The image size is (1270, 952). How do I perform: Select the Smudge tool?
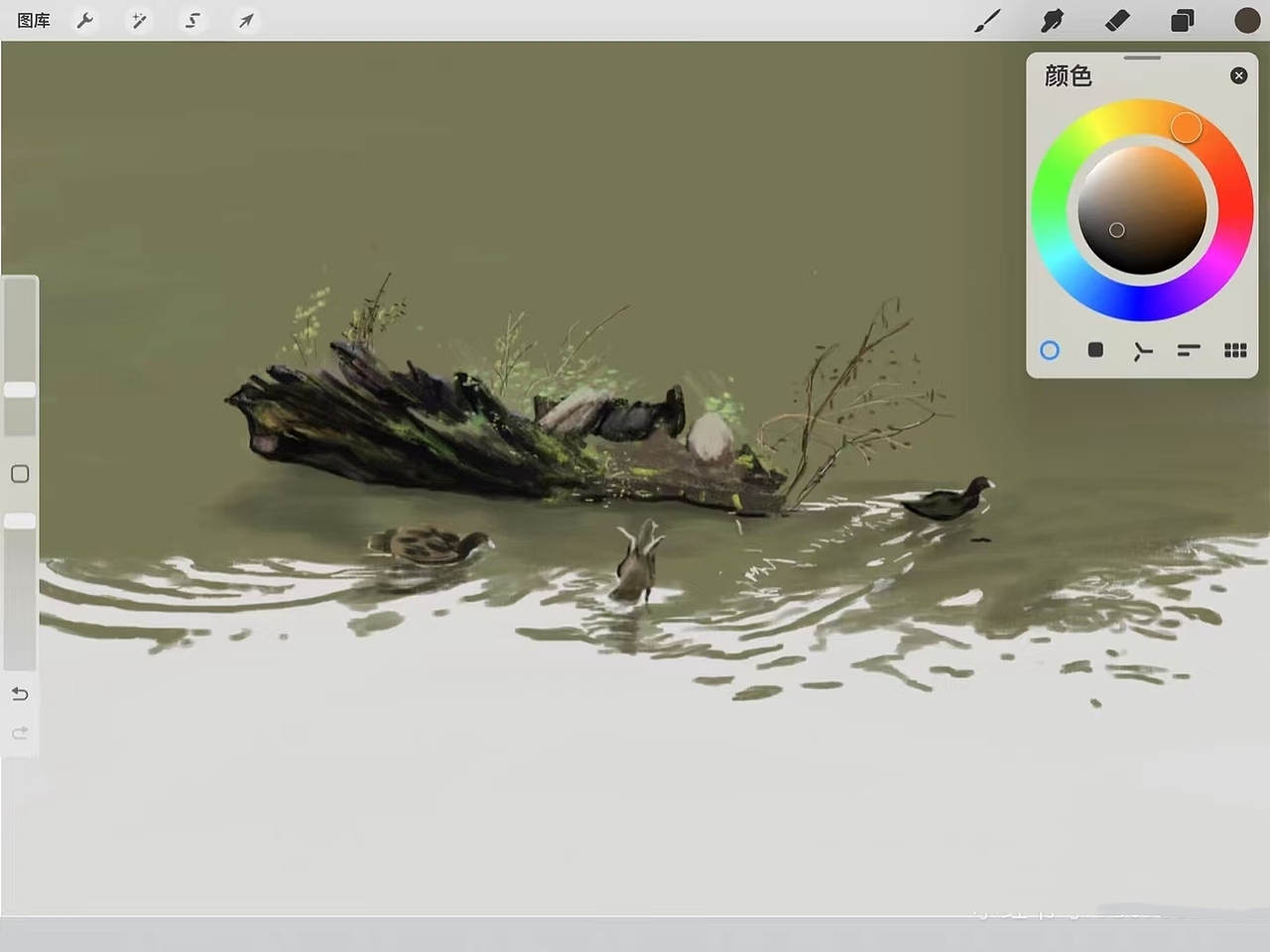[x=1052, y=20]
